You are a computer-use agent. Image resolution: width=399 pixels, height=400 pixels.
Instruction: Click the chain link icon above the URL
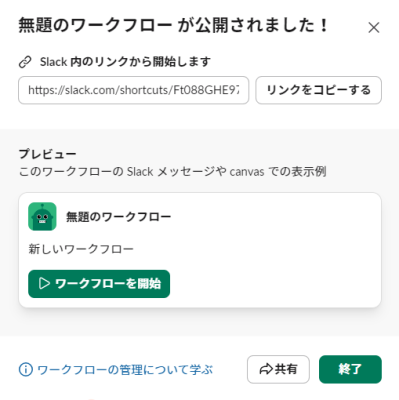(x=25, y=62)
